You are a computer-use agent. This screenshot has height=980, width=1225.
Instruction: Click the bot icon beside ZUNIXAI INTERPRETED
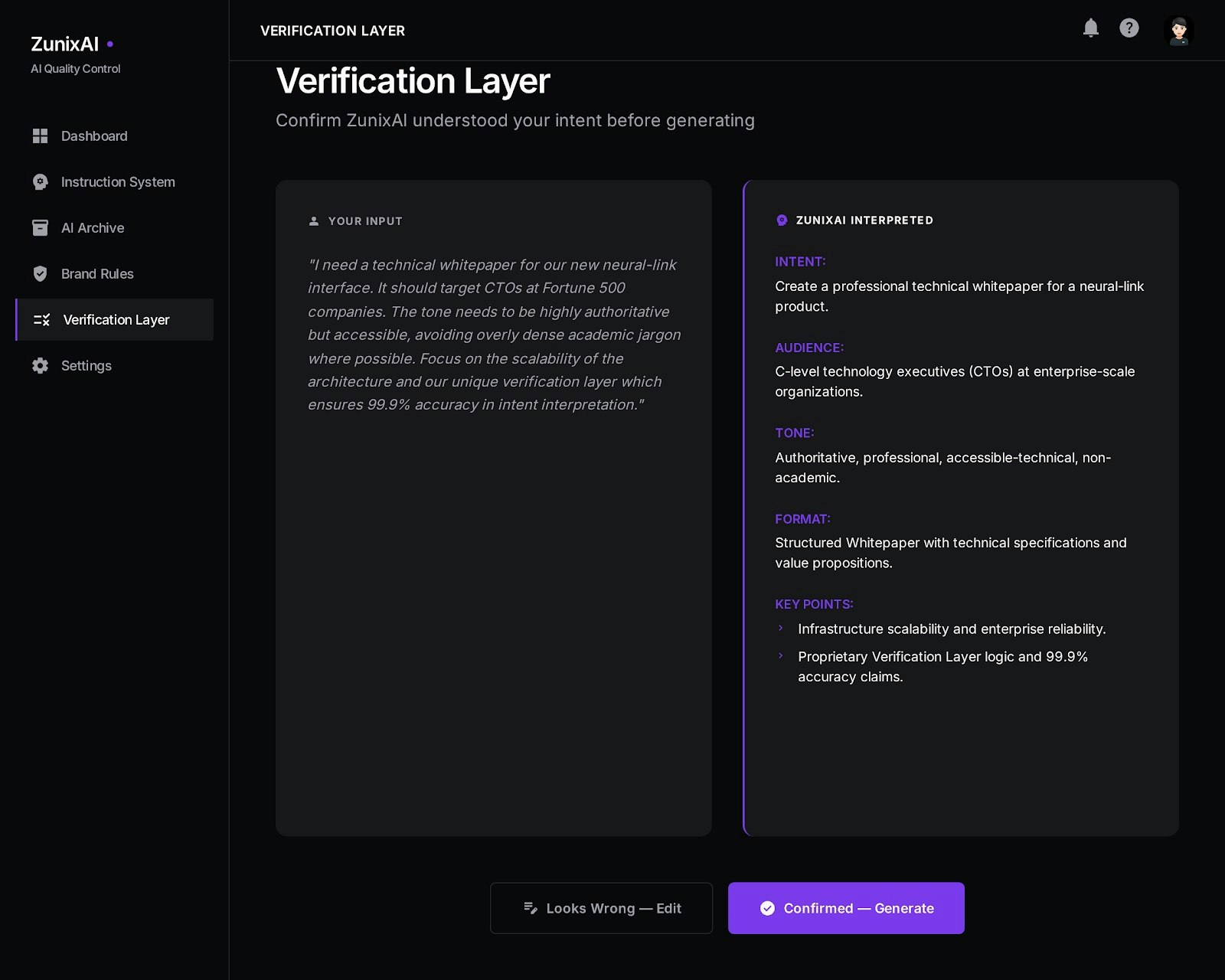[781, 220]
